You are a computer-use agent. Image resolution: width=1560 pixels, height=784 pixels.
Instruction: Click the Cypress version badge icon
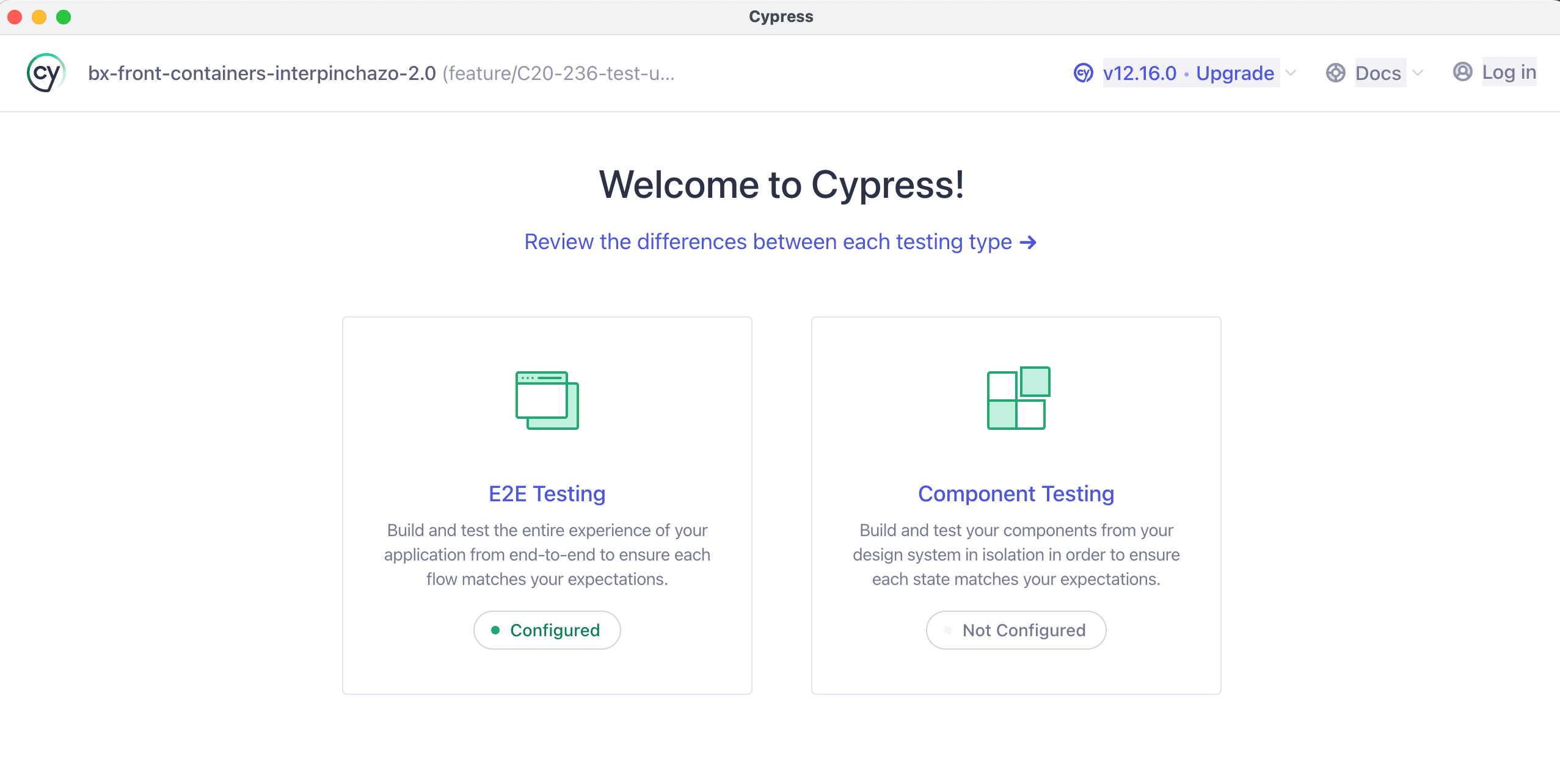click(1083, 73)
